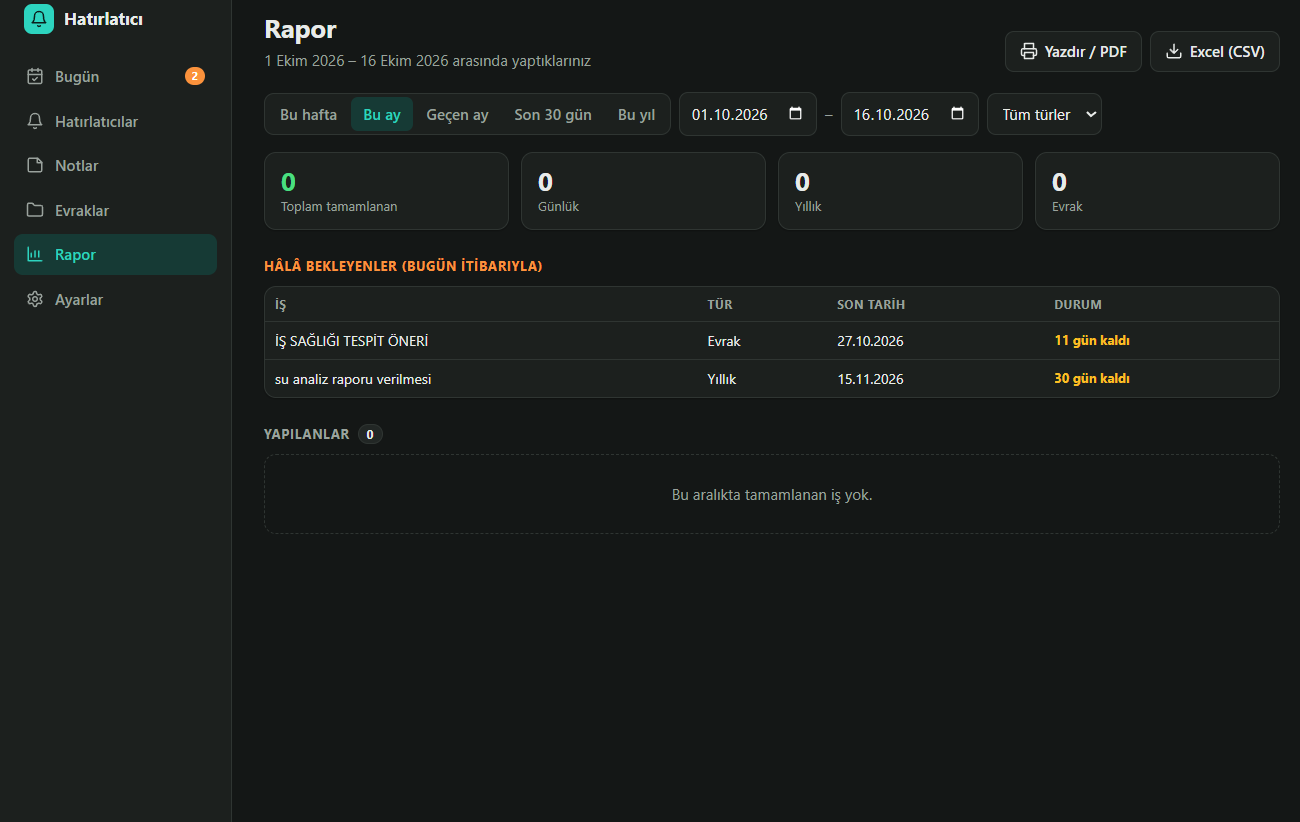1300x822 pixels.
Task: Select the Bu ay range tab
Action: click(x=382, y=114)
